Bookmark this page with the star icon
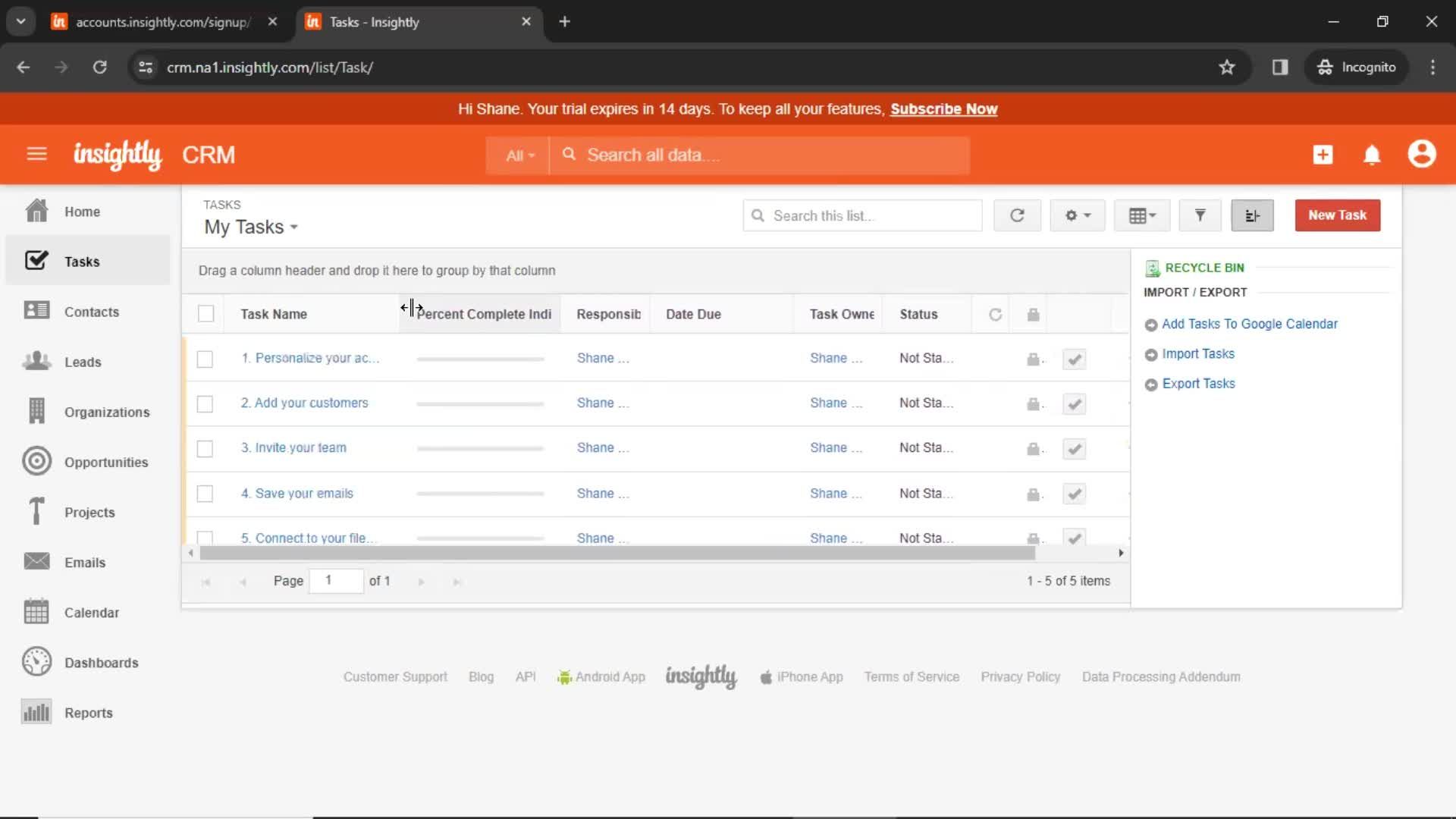Viewport: 1456px width, 819px height. 1226,67
